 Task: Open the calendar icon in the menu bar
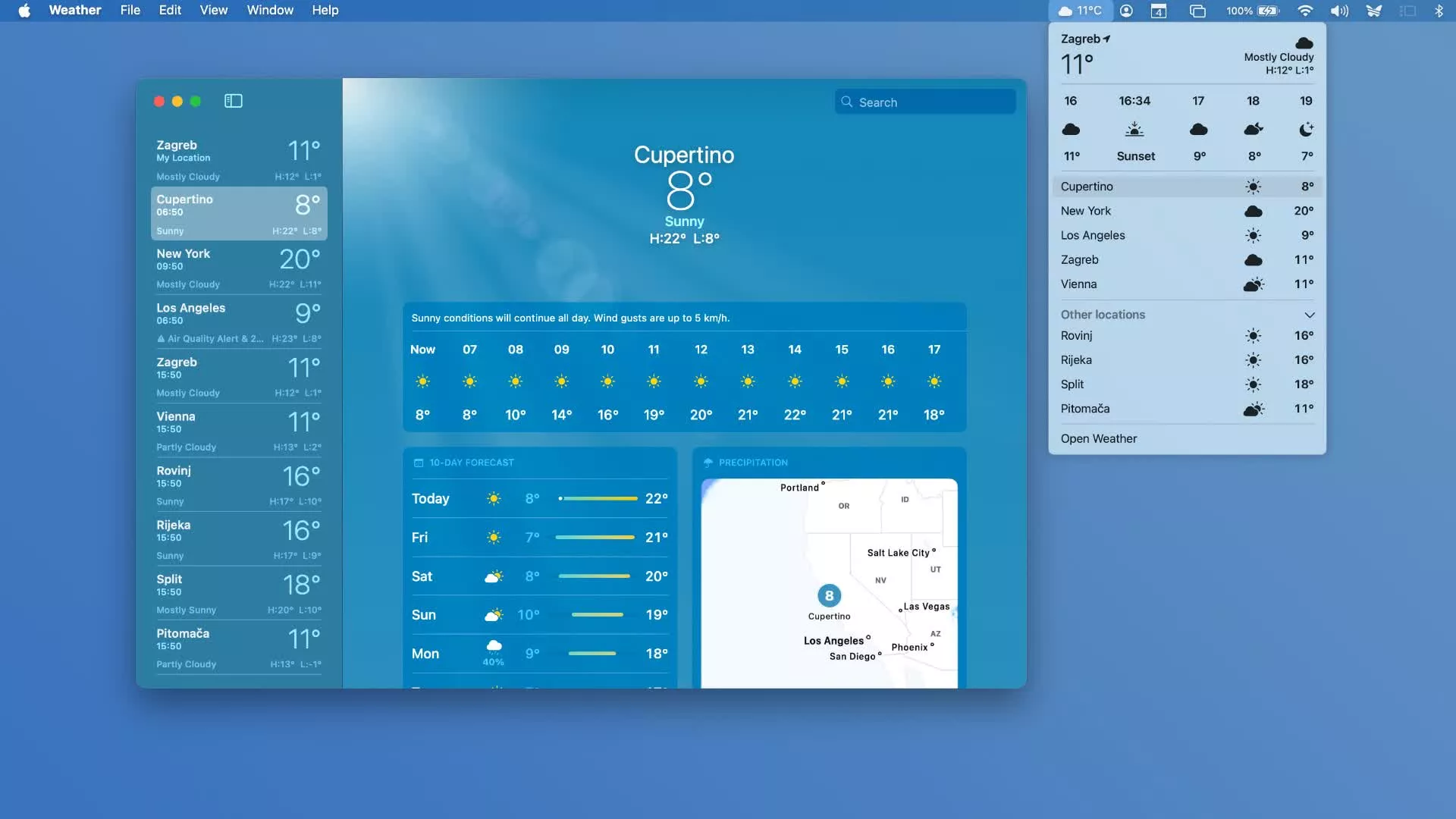(1159, 11)
